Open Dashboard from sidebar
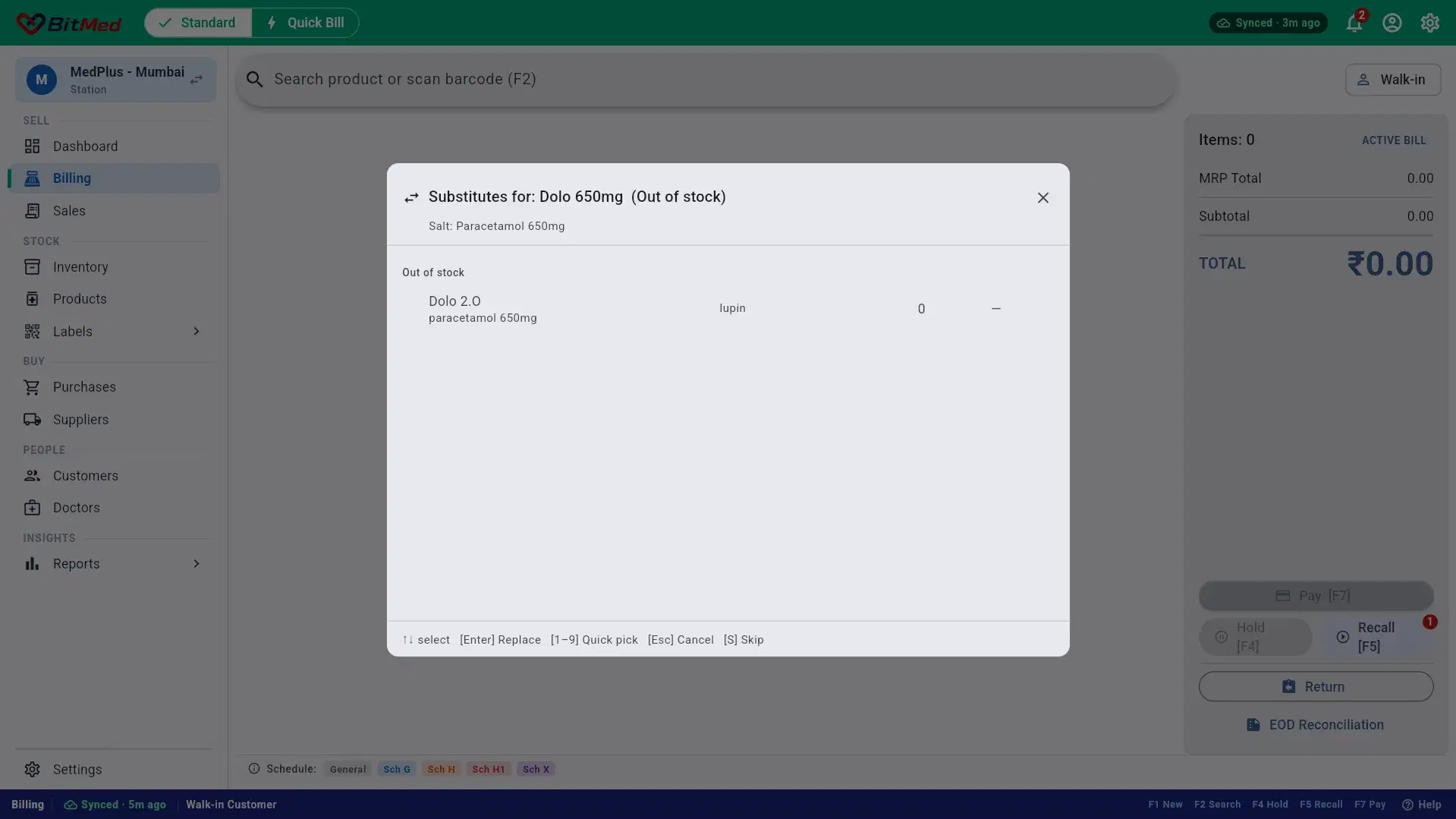The width and height of the screenshot is (1456, 819). (x=114, y=146)
